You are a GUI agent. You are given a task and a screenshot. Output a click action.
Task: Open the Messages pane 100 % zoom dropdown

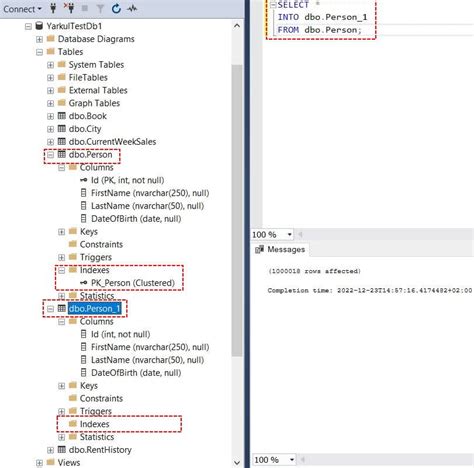(292, 460)
